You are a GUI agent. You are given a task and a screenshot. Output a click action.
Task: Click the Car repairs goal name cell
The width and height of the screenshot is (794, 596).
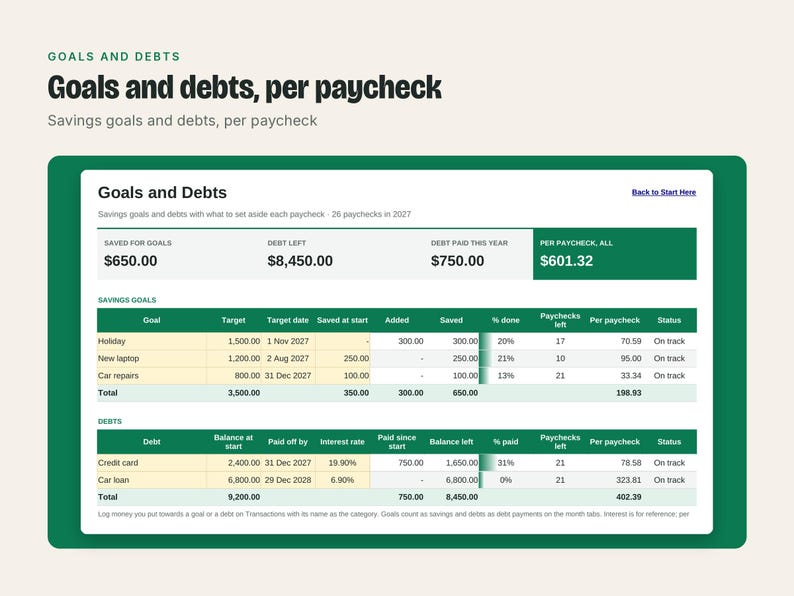point(151,376)
